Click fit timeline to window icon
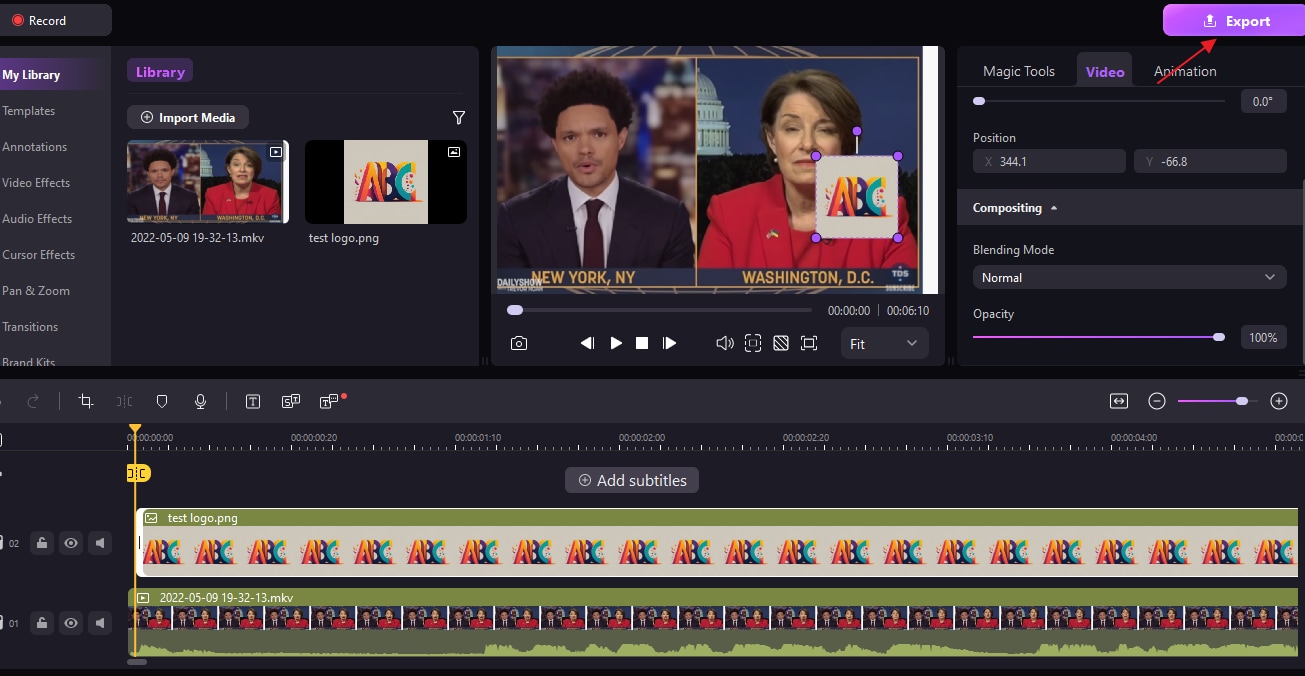The image size is (1305, 676). click(x=1119, y=401)
